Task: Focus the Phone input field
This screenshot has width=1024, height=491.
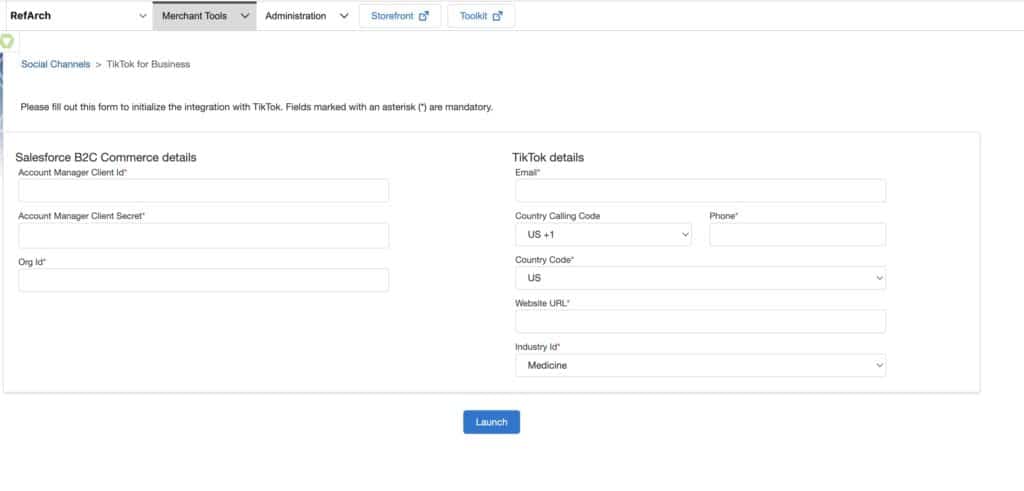Action: [x=797, y=234]
